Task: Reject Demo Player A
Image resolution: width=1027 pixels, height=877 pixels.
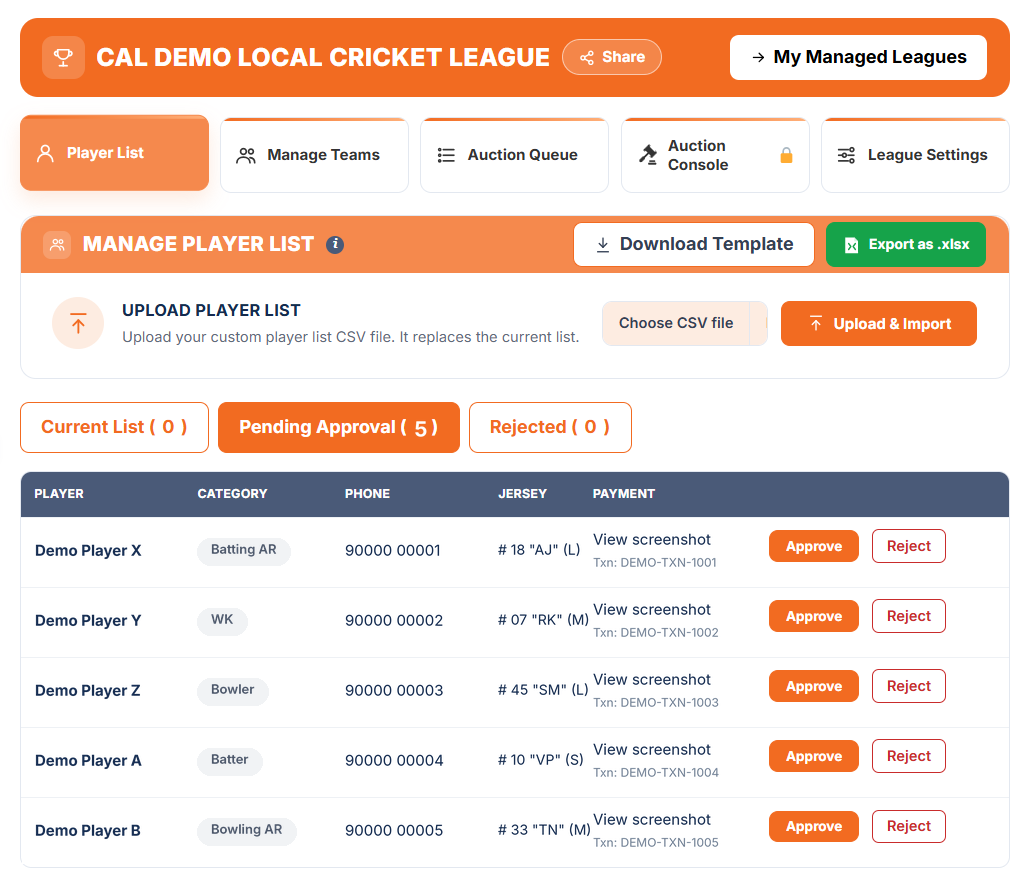Action: click(908, 756)
